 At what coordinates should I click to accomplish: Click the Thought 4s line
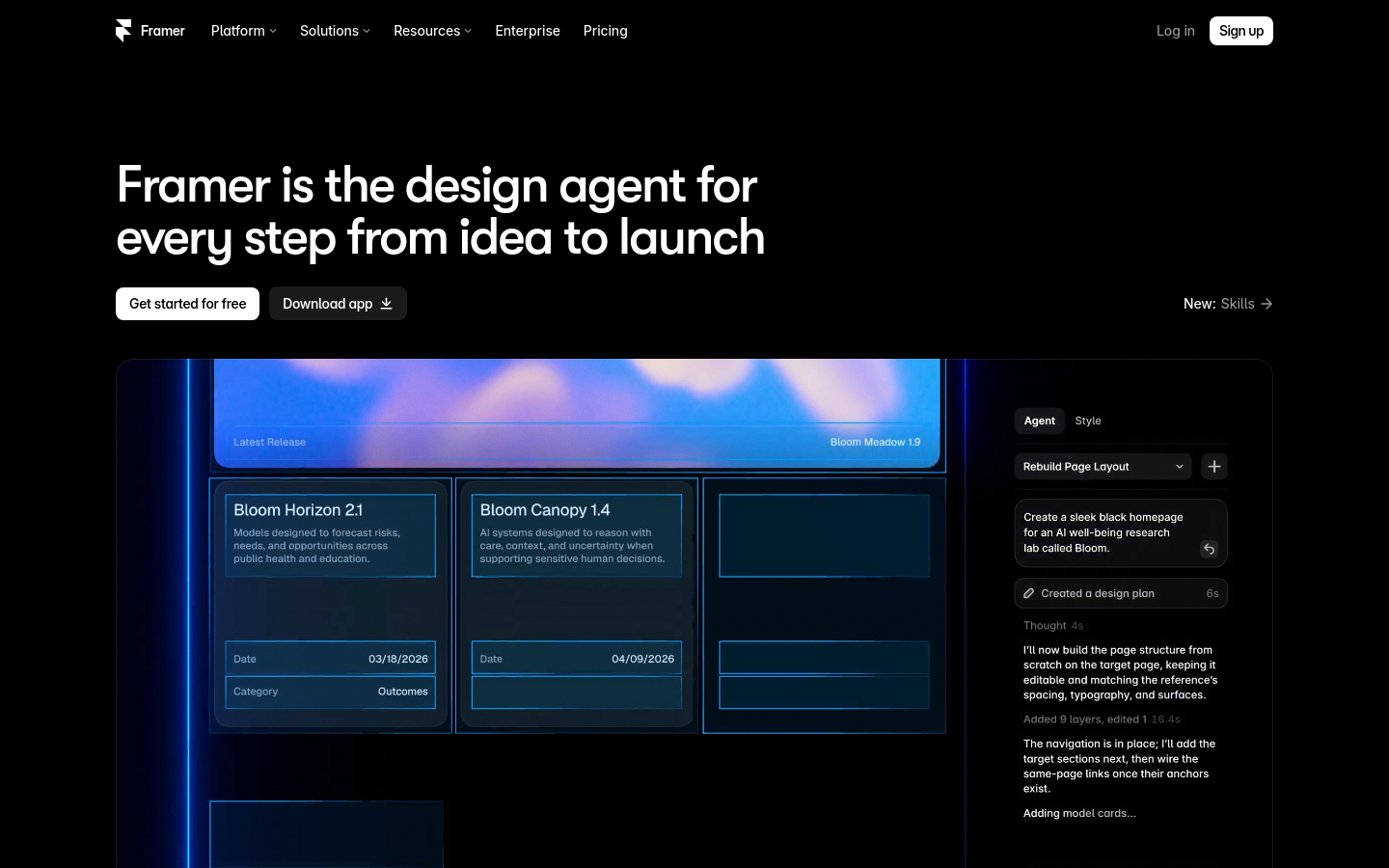tap(1053, 626)
